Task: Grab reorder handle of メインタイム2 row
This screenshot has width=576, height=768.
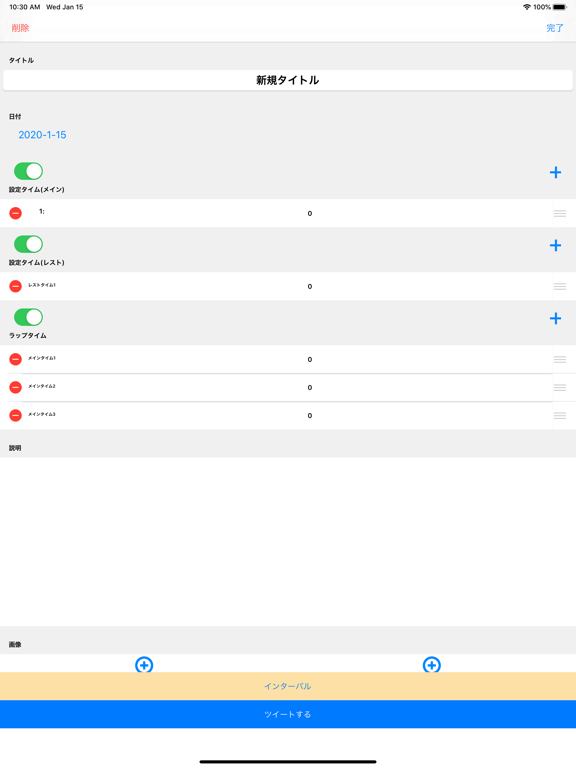Action: (x=560, y=387)
